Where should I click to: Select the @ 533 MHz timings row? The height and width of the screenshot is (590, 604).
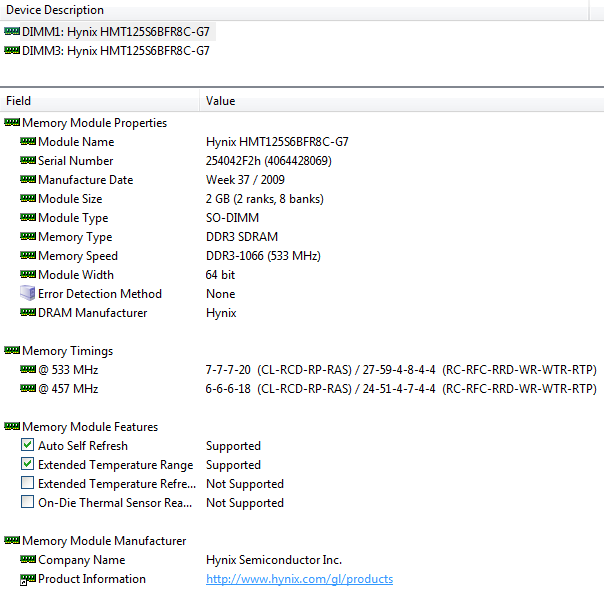click(68, 370)
